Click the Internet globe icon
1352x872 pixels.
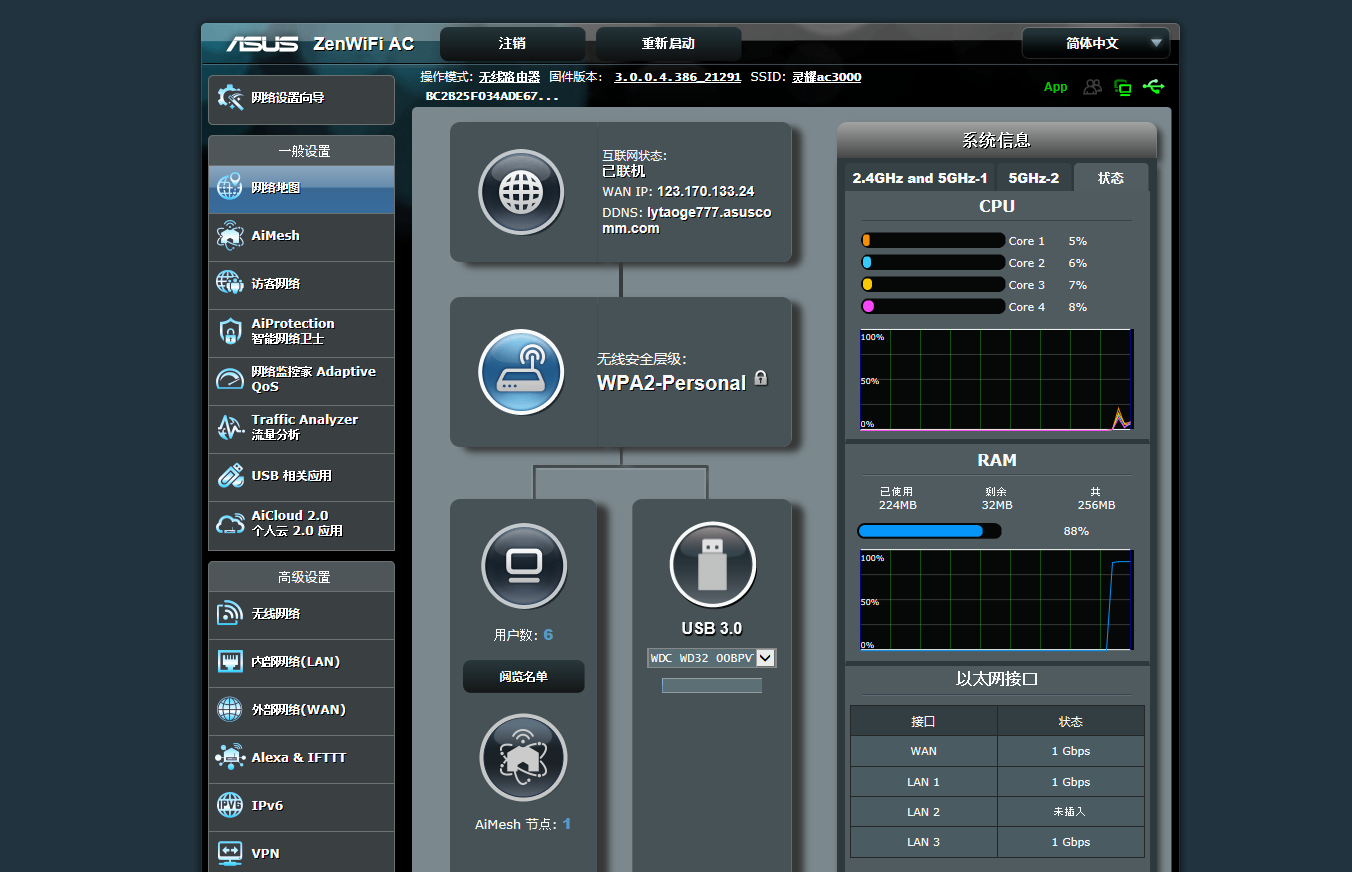521,192
